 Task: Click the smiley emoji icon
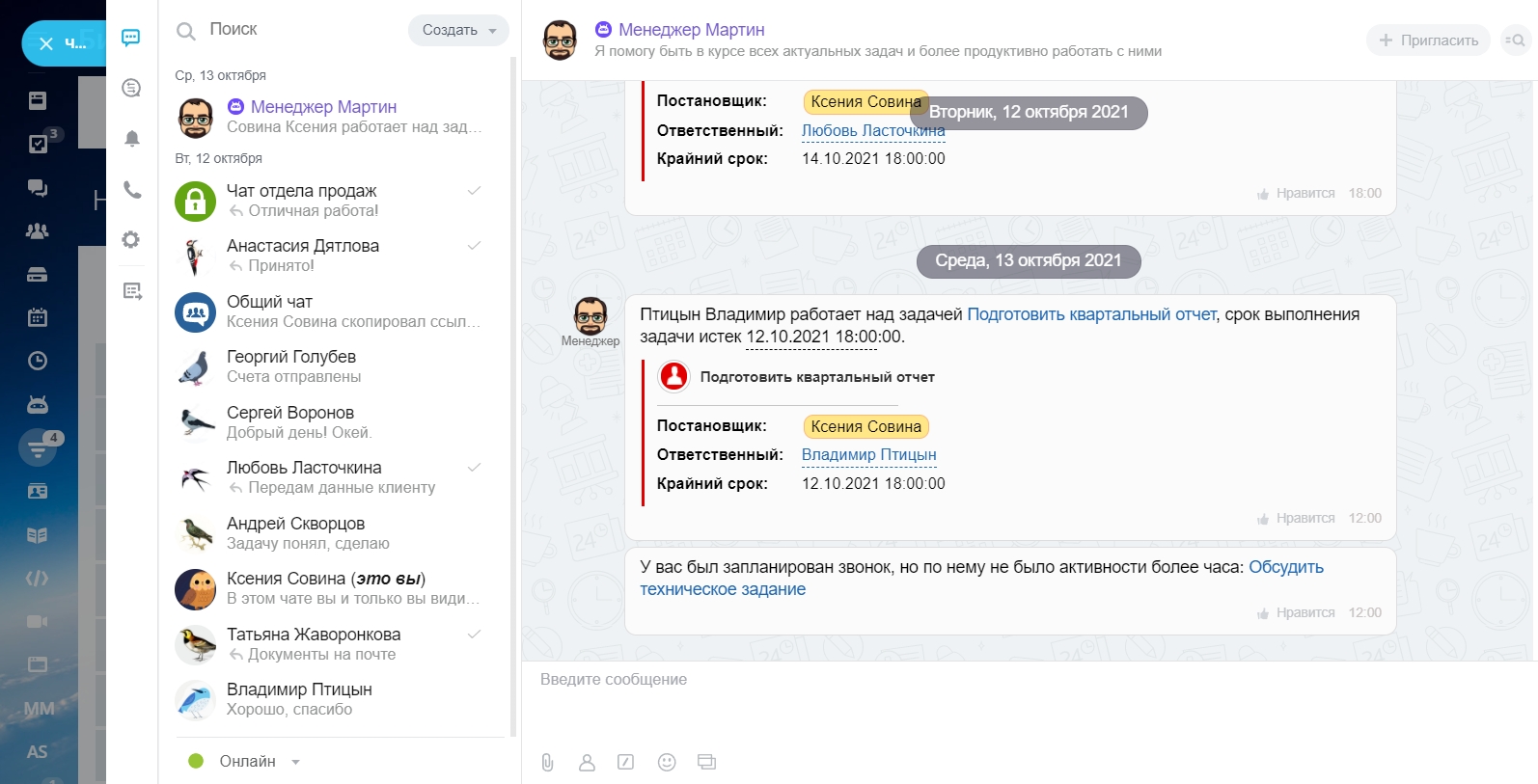(667, 762)
